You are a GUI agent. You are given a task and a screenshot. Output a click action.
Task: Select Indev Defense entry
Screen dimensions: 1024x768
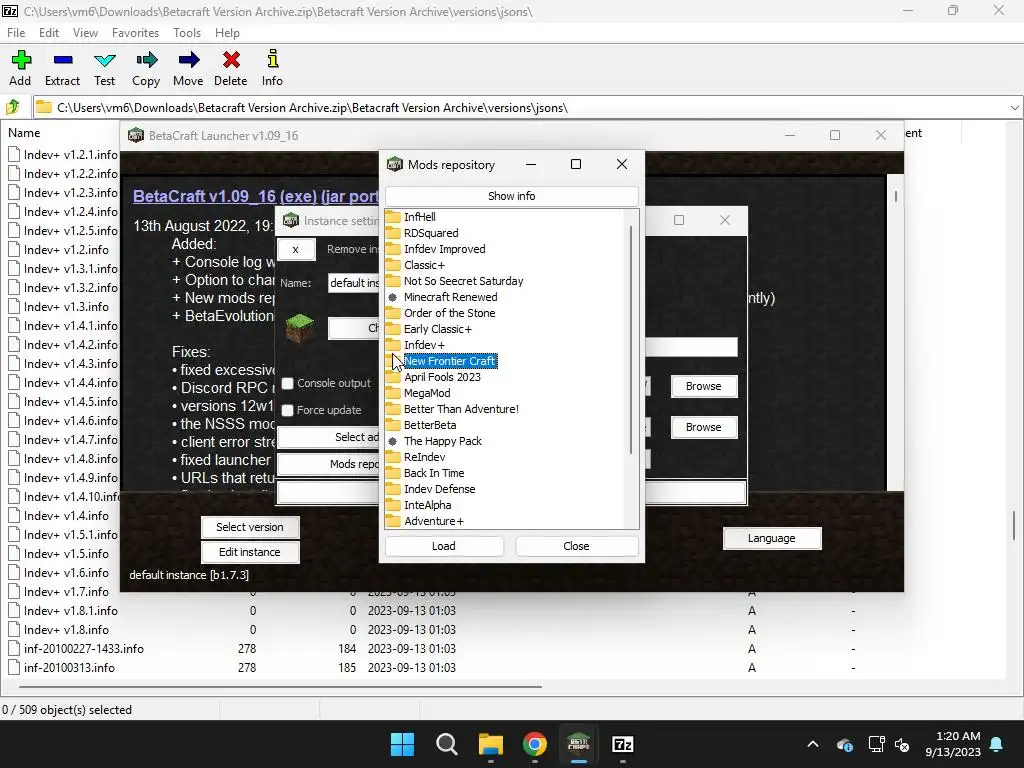pyautogui.click(x=440, y=489)
